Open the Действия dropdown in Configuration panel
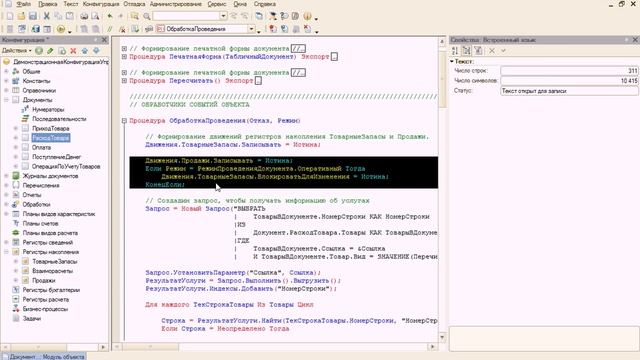The image size is (640, 360). [17, 51]
